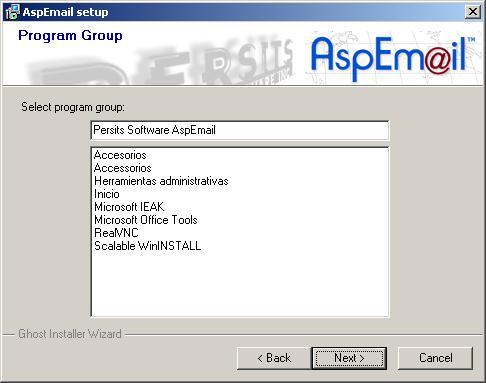Click the Select program group label

point(73,107)
